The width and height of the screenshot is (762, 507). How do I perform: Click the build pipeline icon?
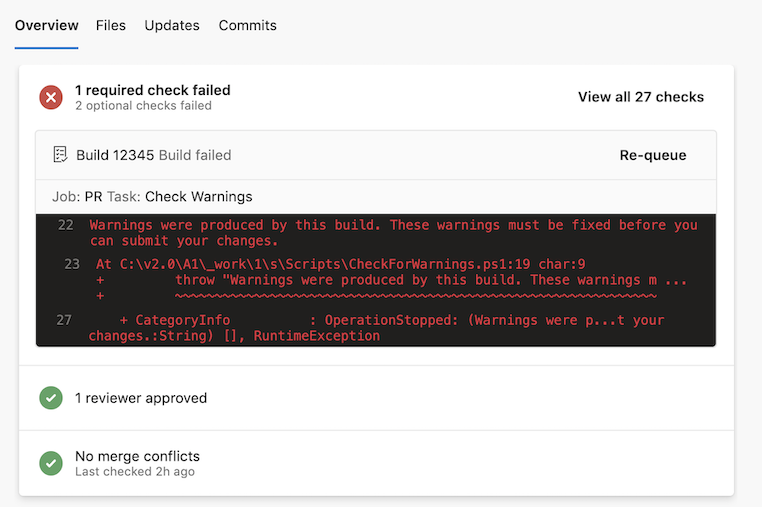pyautogui.click(x=61, y=155)
